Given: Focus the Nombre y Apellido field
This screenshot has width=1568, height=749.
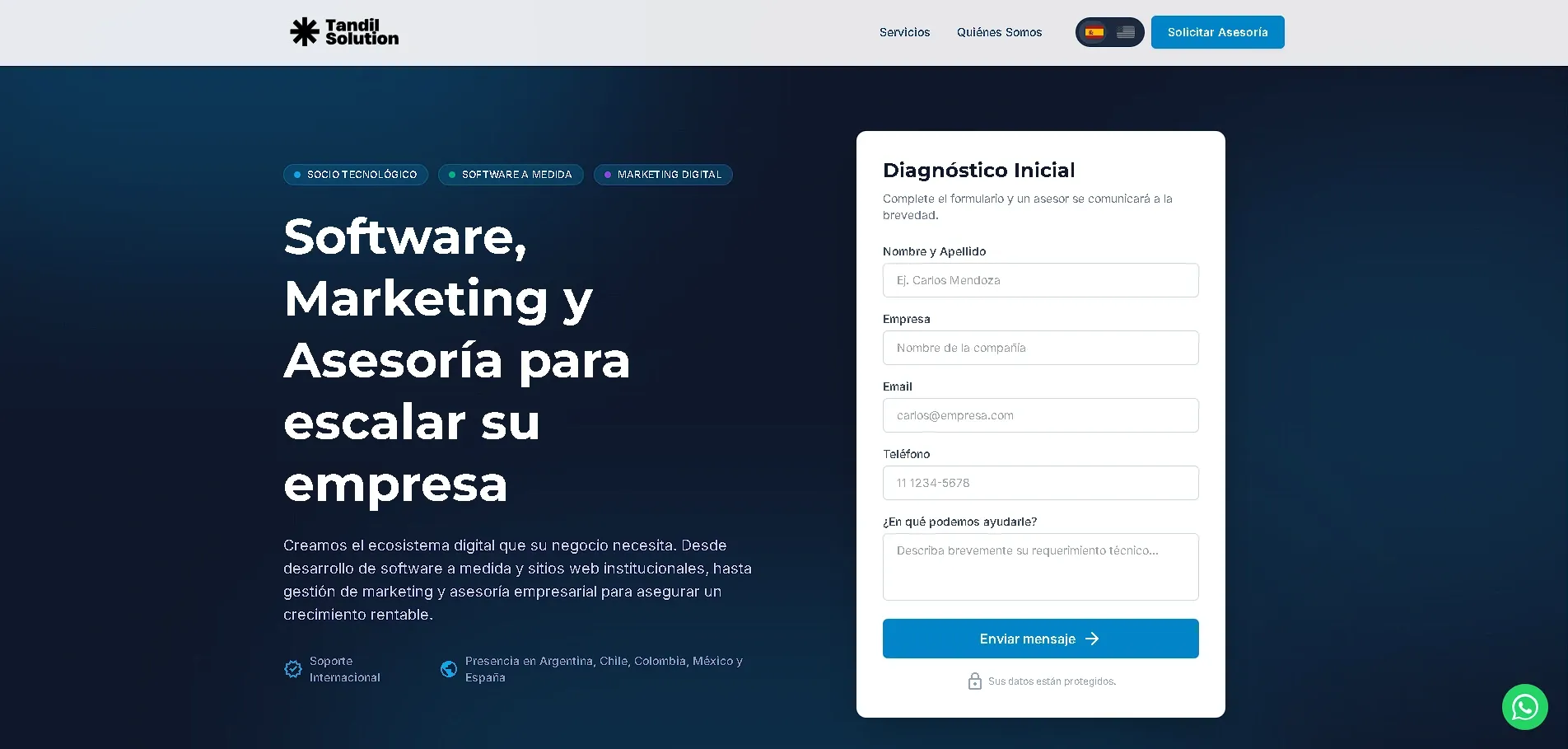Looking at the screenshot, I should click(1040, 280).
